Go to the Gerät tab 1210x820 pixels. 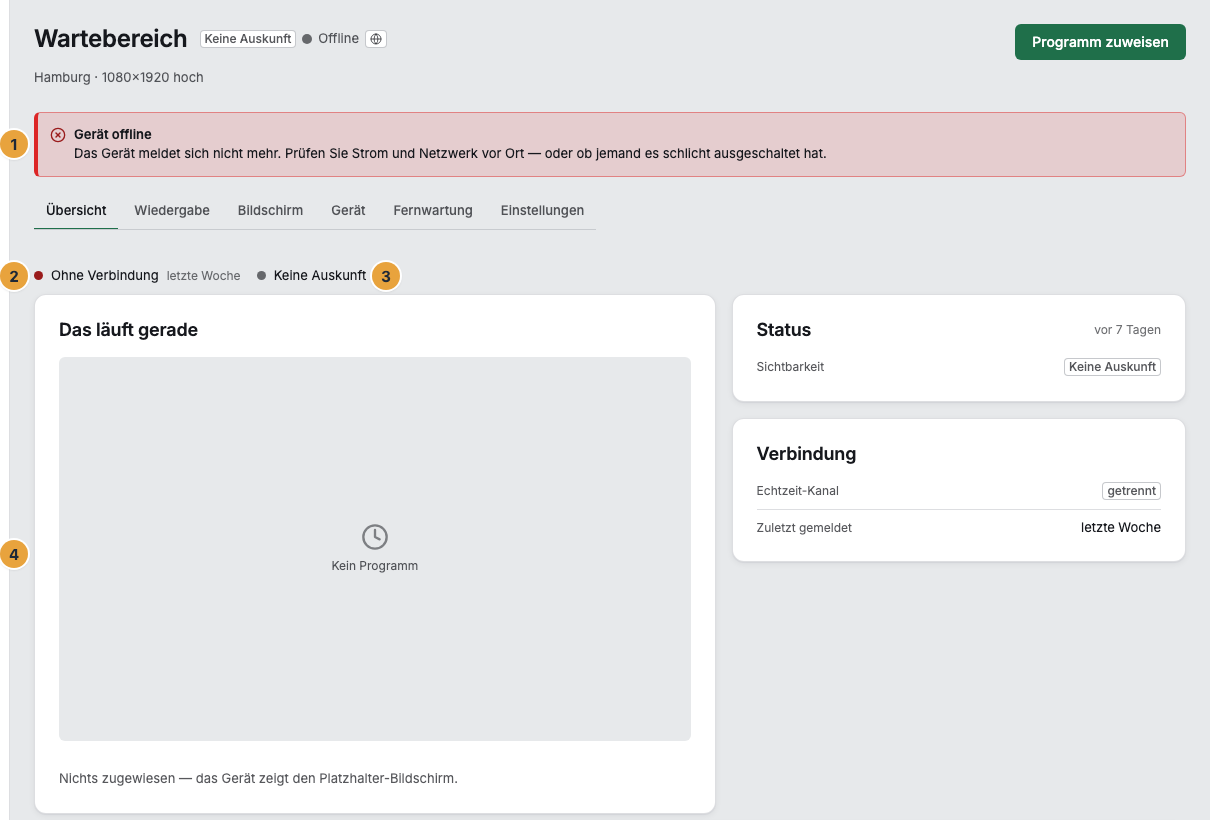[x=348, y=210]
